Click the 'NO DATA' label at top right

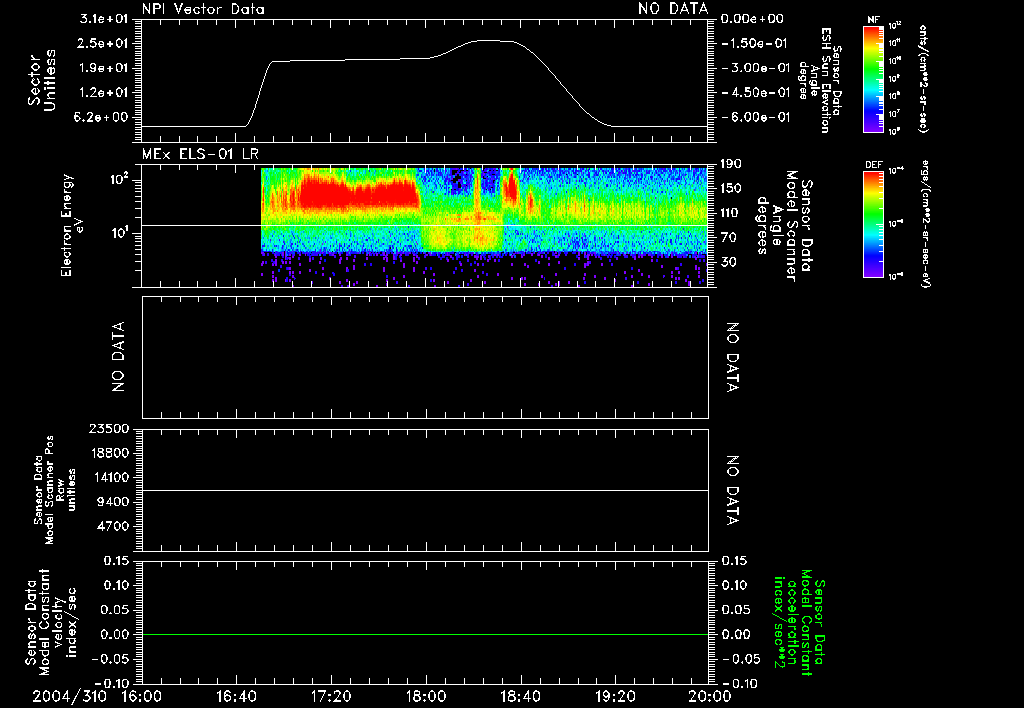click(x=673, y=9)
